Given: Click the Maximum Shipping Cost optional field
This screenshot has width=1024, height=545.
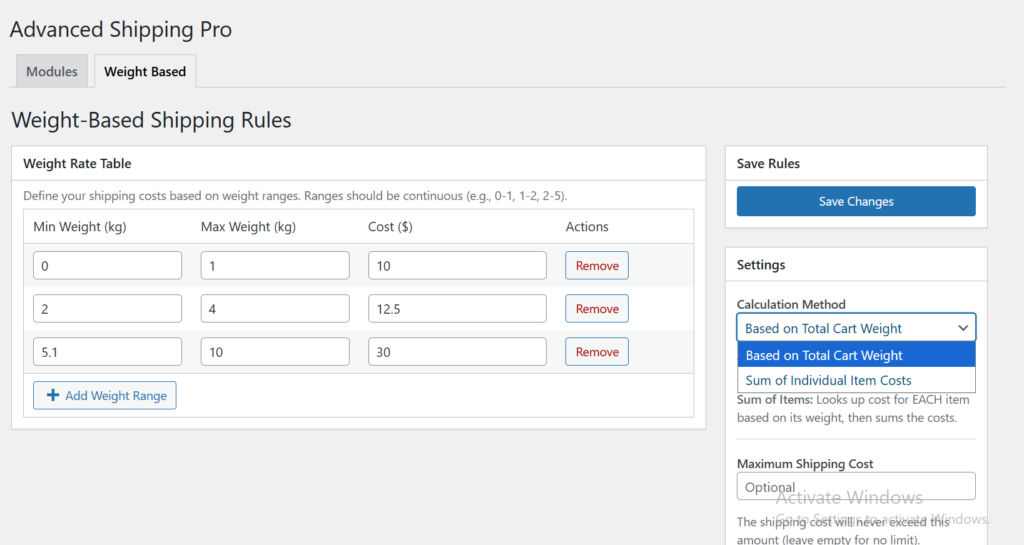Looking at the screenshot, I should click(855, 487).
